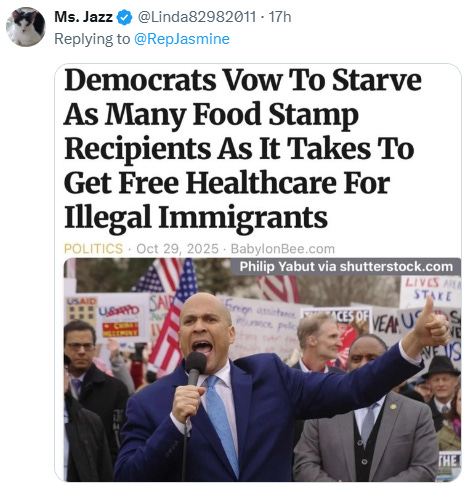Click the blue verified checkmark badge
Viewport: 469px width, 486px height.
coord(124,17)
